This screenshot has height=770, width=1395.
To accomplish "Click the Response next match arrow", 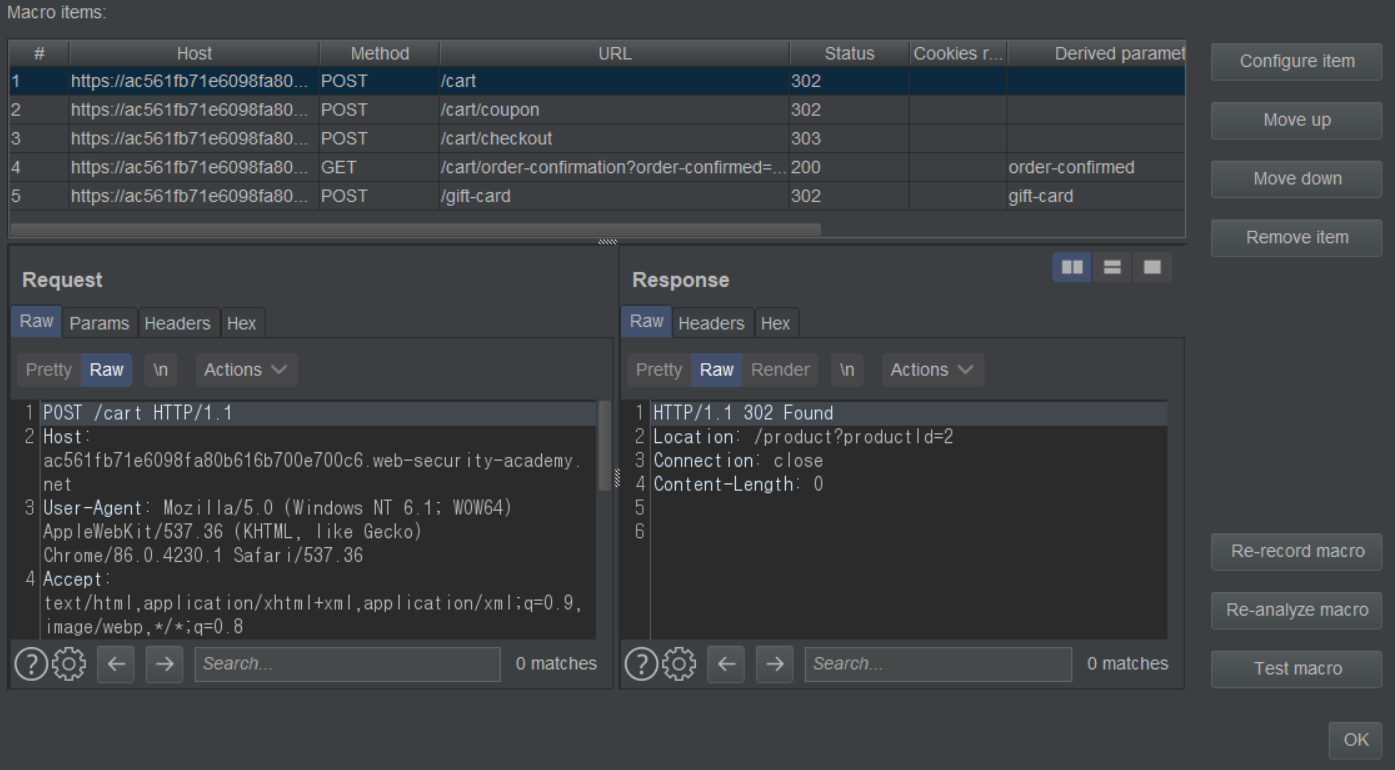I will tap(774, 665).
